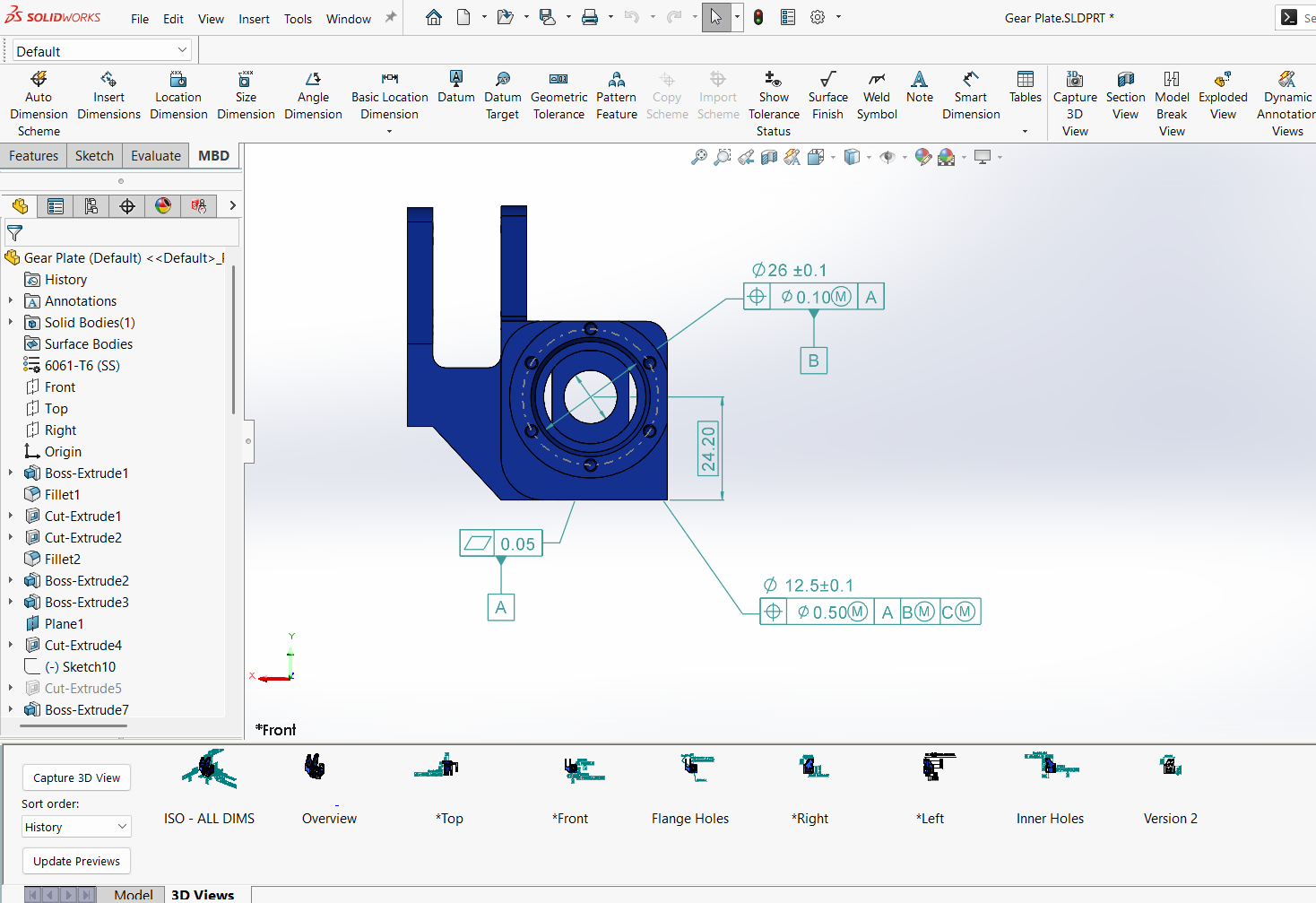Open the History sort order dropdown
This screenshot has width=1316, height=903.
[75, 826]
